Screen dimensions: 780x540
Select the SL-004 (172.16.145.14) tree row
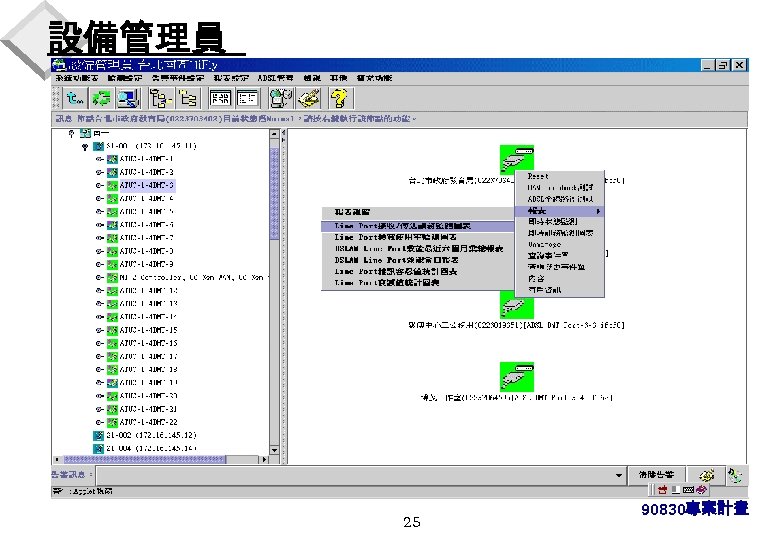pos(151,449)
